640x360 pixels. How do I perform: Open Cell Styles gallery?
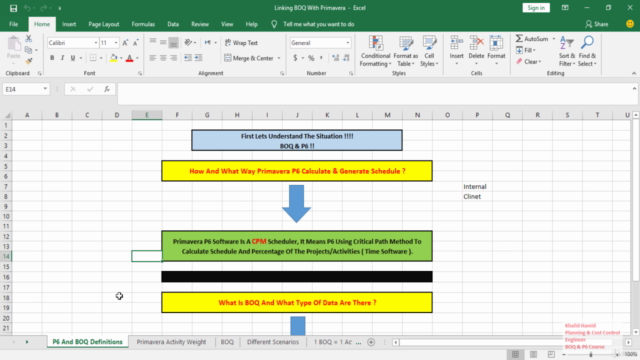[x=429, y=51]
